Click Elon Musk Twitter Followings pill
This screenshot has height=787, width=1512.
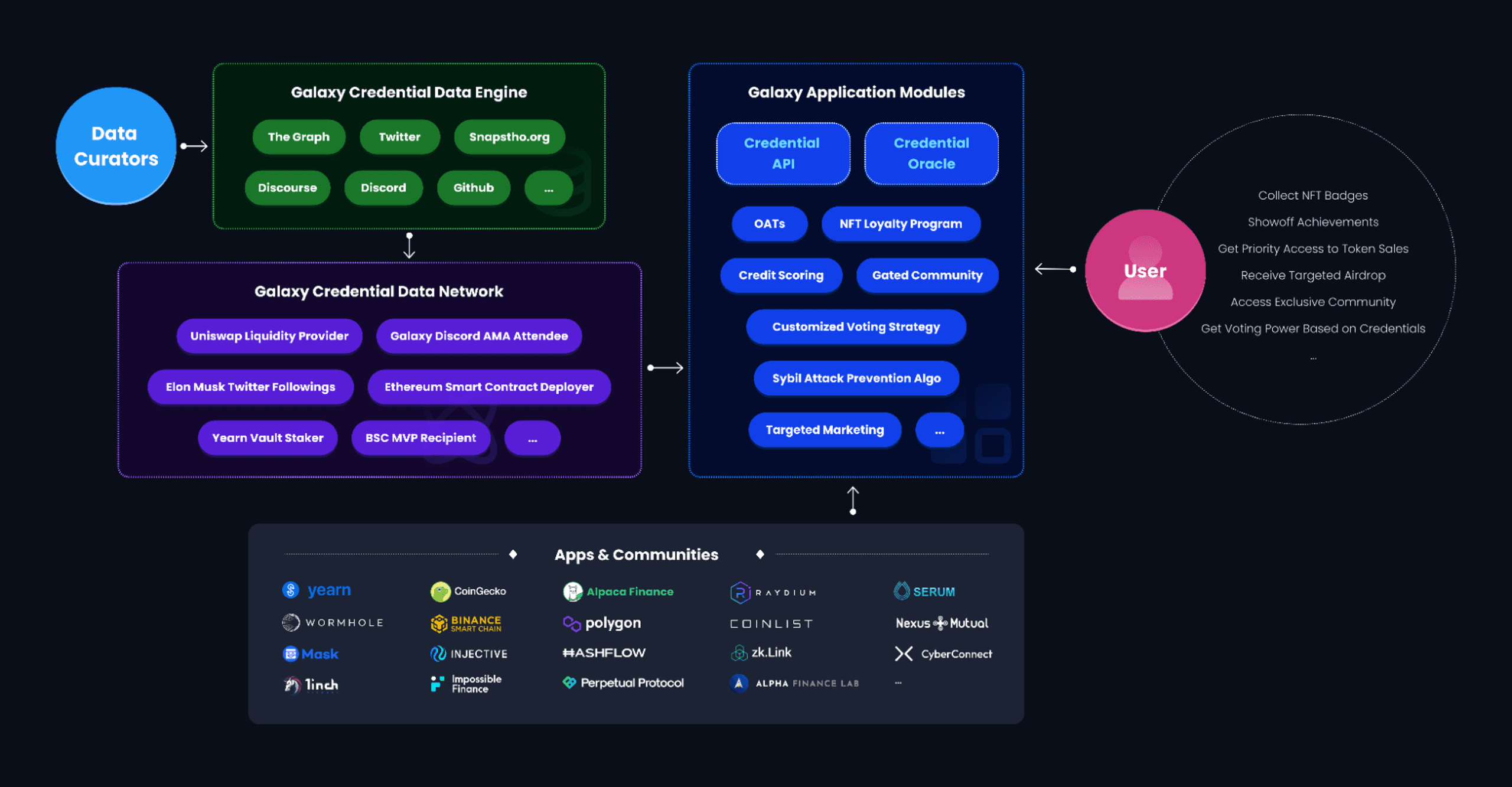(x=250, y=387)
